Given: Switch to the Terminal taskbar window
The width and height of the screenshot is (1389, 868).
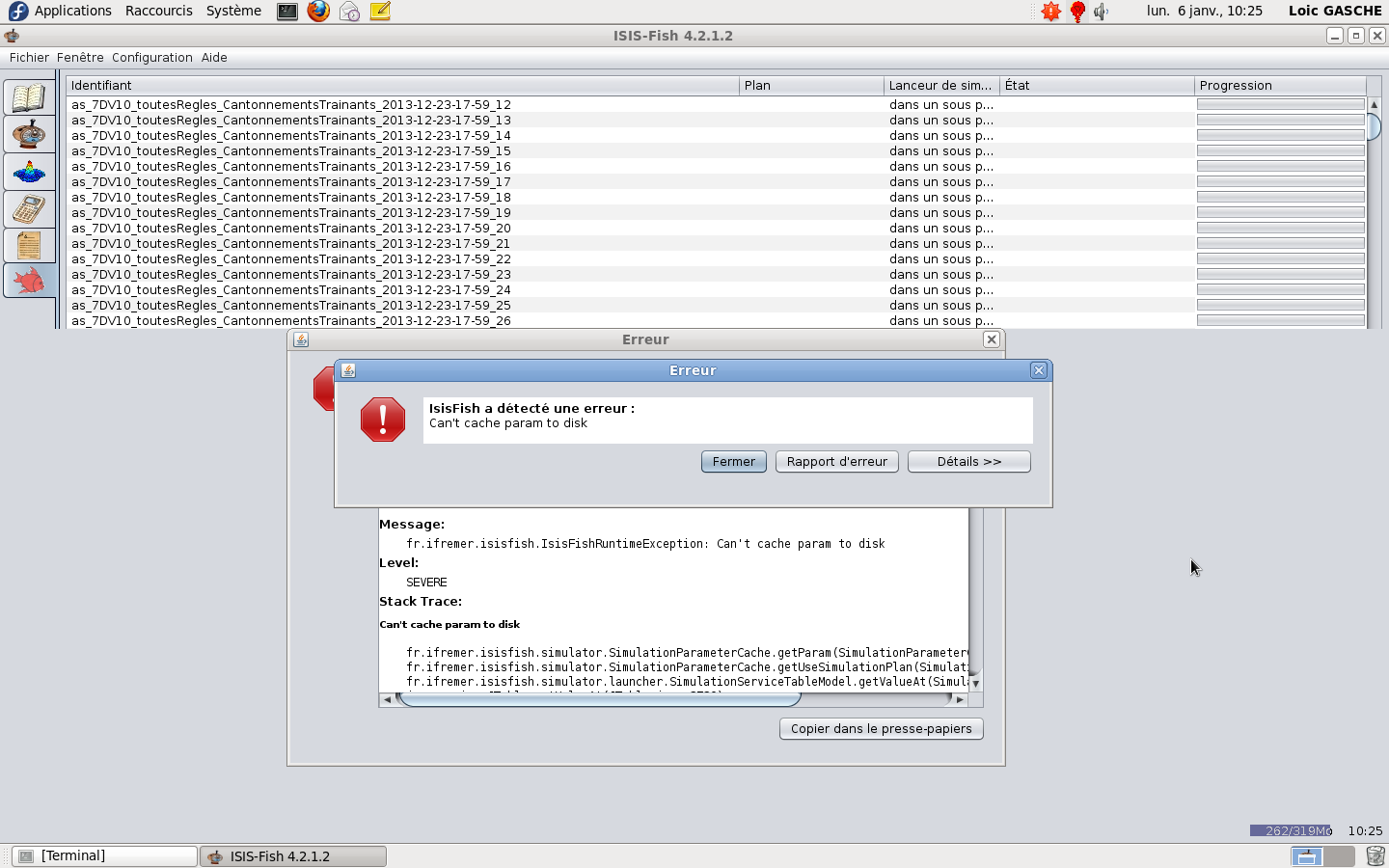Looking at the screenshot, I should 104,856.
